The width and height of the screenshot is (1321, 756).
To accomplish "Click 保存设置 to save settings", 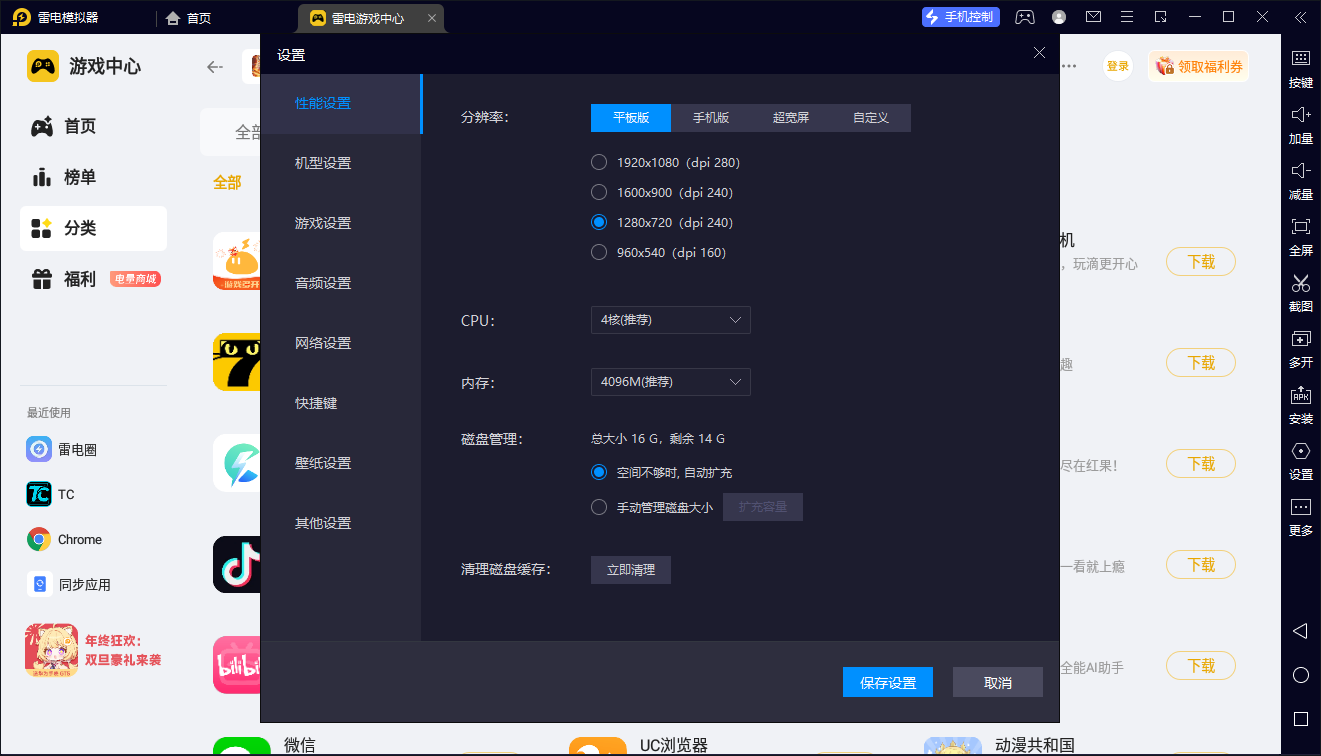I will (x=887, y=681).
